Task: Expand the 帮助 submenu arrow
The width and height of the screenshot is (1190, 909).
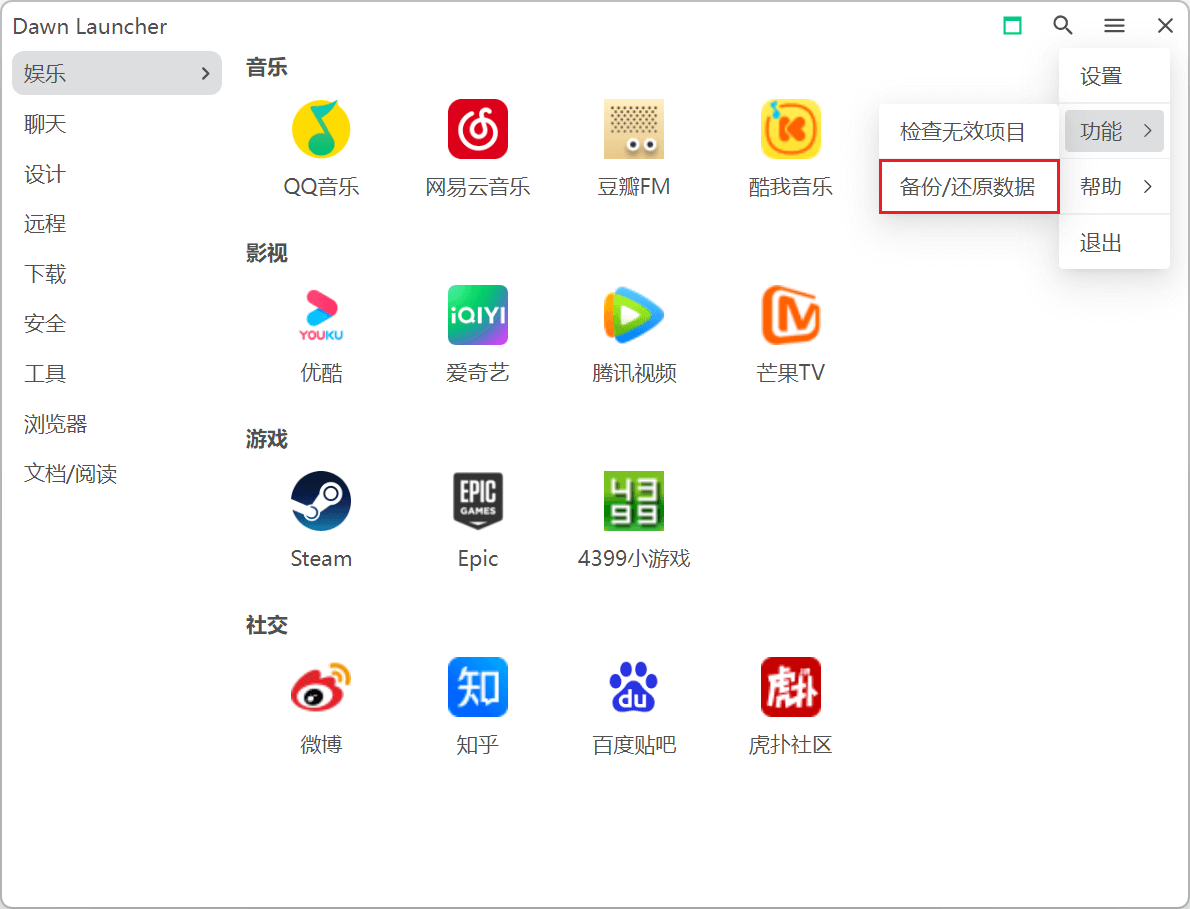Action: pos(1148,186)
